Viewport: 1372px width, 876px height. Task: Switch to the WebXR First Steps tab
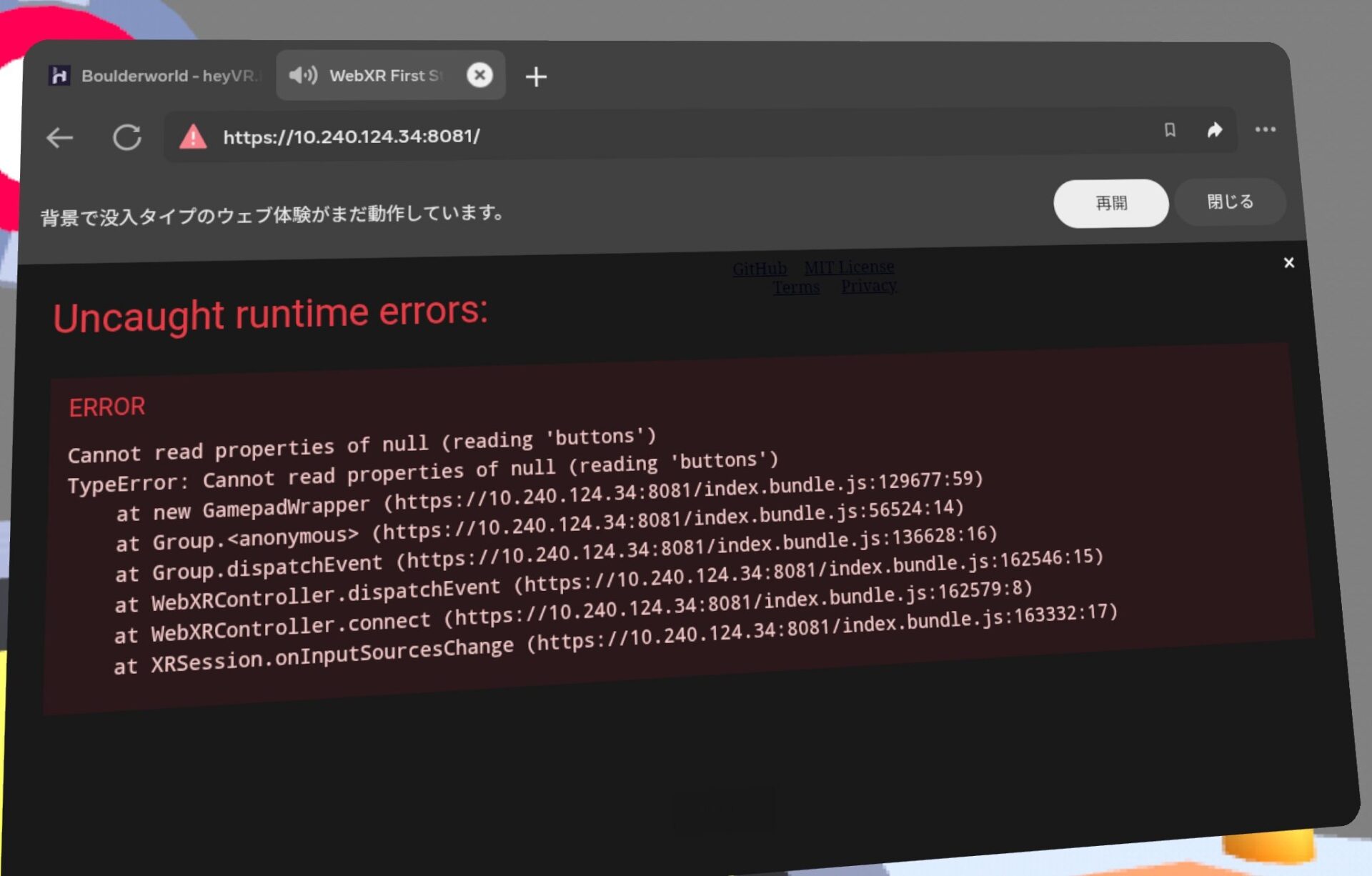tap(386, 75)
